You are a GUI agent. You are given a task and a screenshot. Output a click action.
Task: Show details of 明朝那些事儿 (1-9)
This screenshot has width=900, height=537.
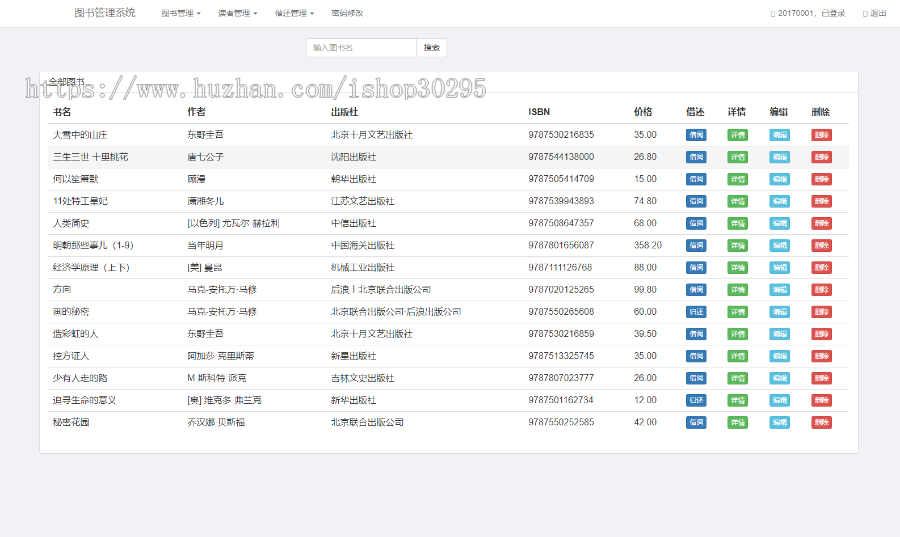click(x=738, y=246)
